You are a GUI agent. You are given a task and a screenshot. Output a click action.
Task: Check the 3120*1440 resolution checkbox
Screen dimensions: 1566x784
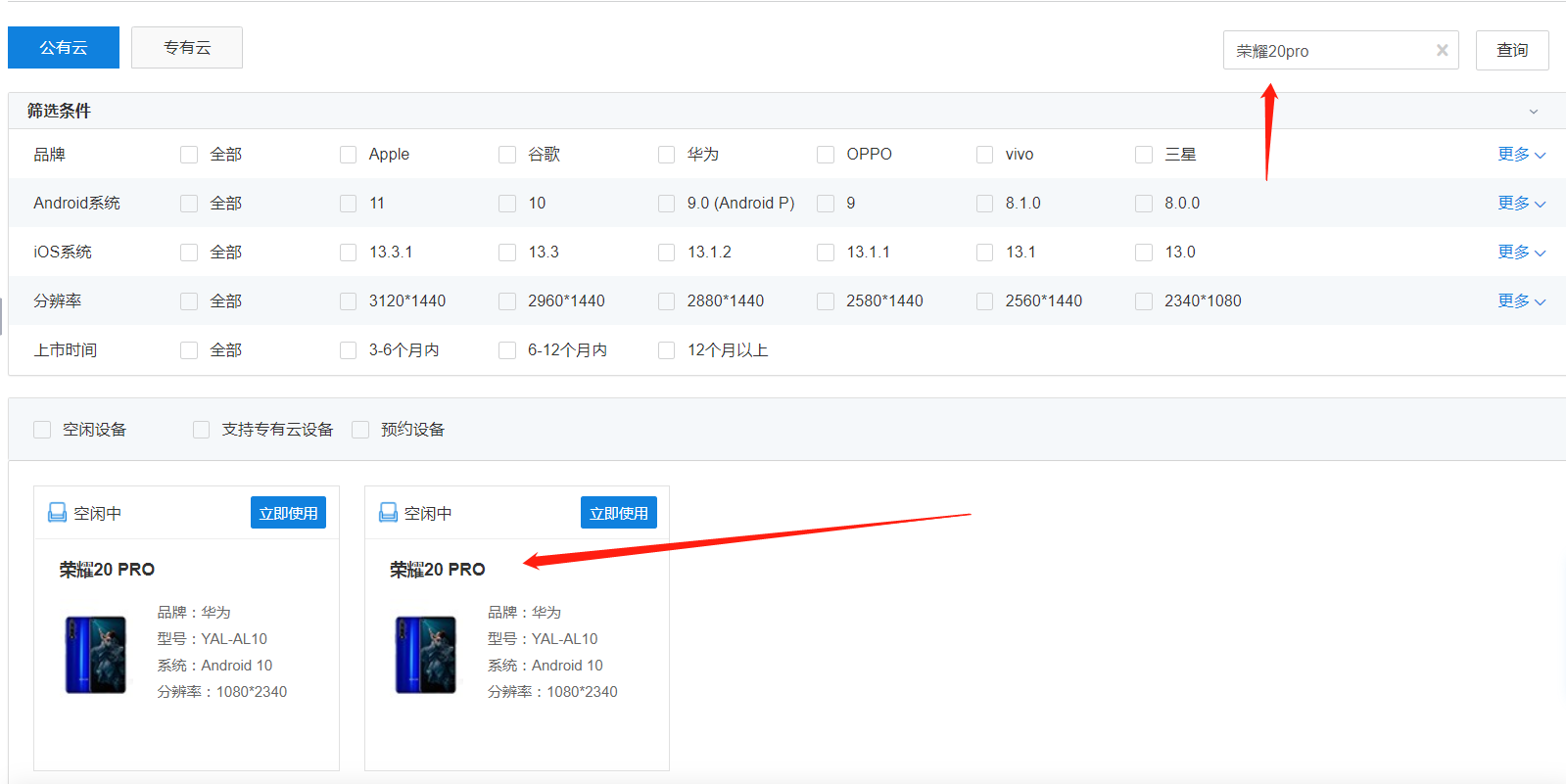click(x=348, y=301)
